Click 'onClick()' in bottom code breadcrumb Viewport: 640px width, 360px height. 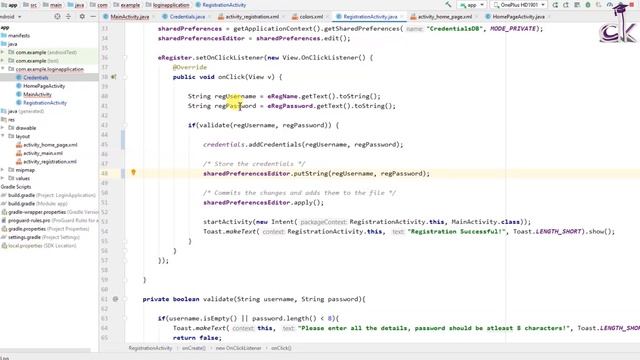point(281,348)
